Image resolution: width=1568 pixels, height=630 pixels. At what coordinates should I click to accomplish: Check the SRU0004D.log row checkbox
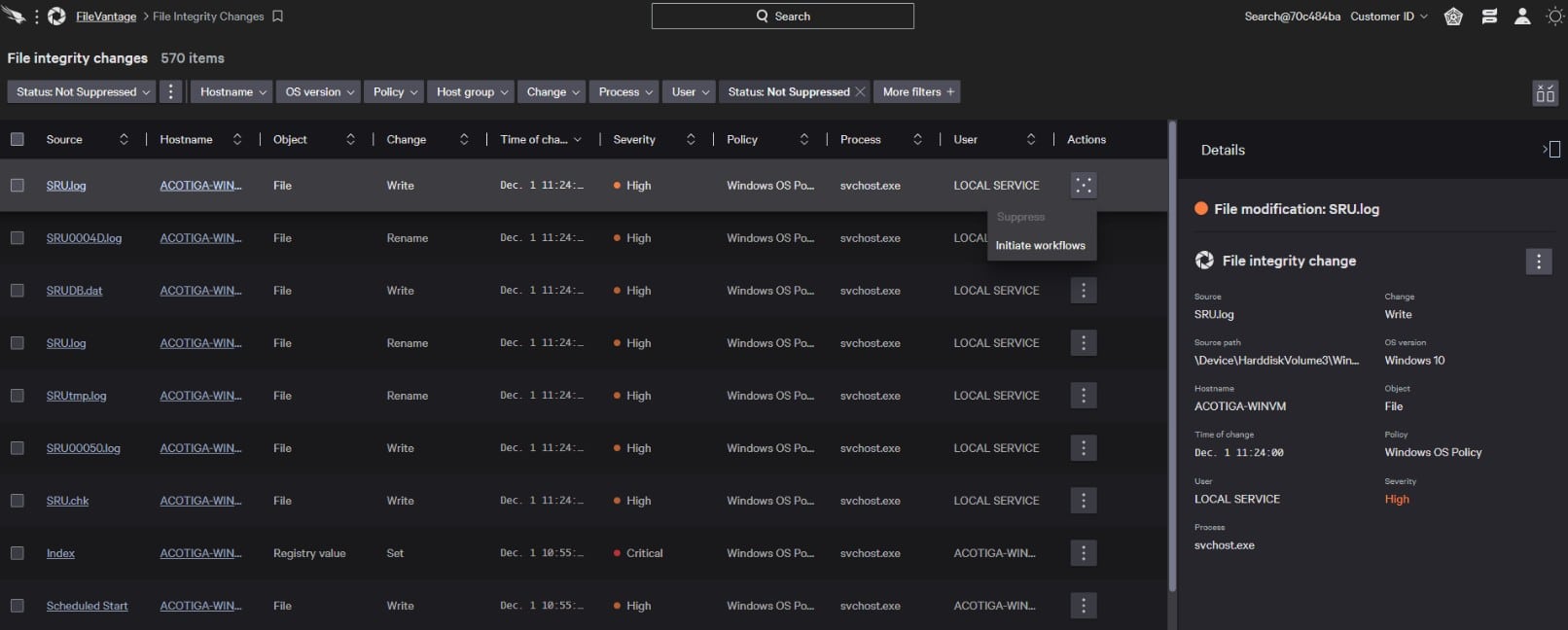click(x=18, y=238)
